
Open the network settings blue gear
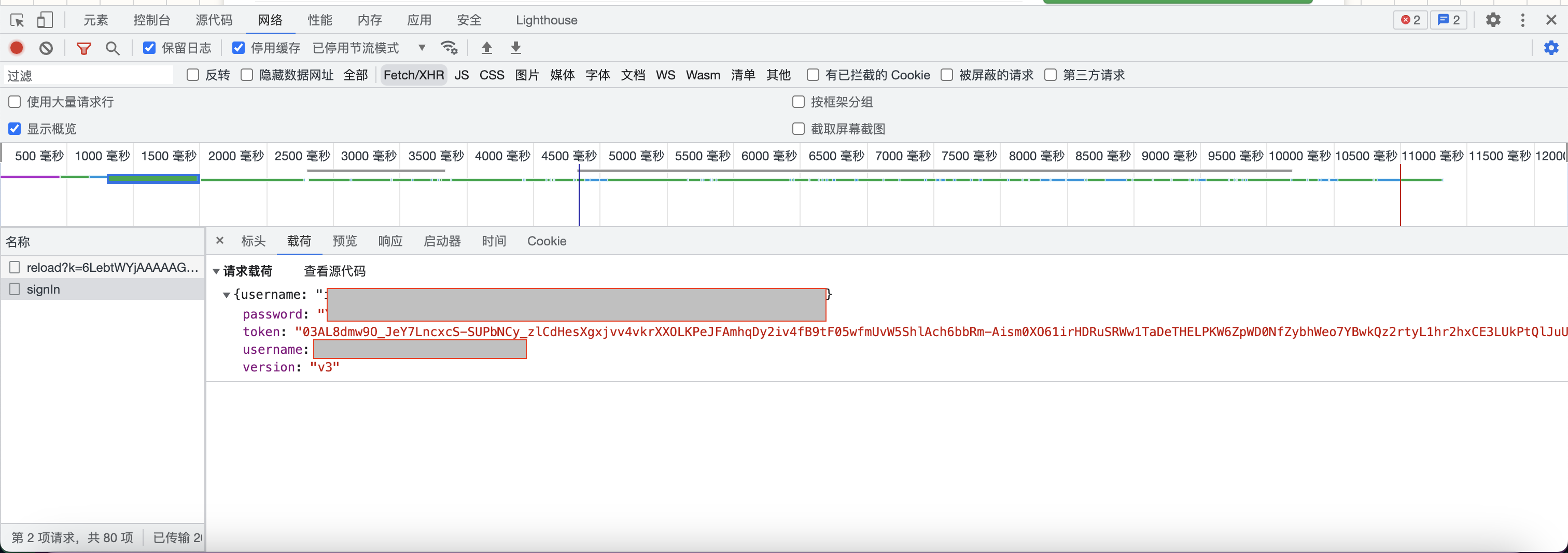tap(1551, 48)
